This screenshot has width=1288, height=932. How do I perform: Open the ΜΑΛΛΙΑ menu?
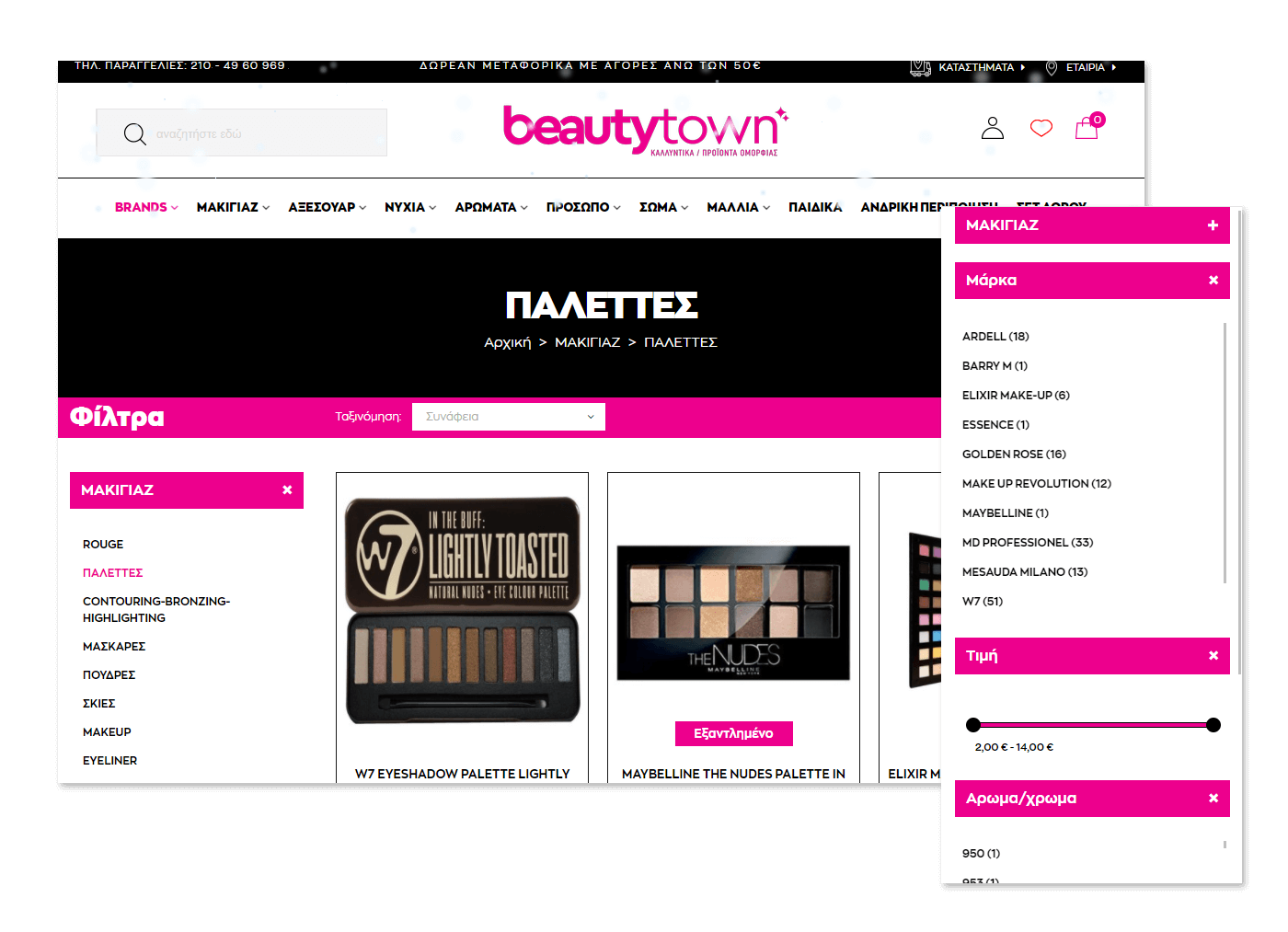click(x=738, y=207)
